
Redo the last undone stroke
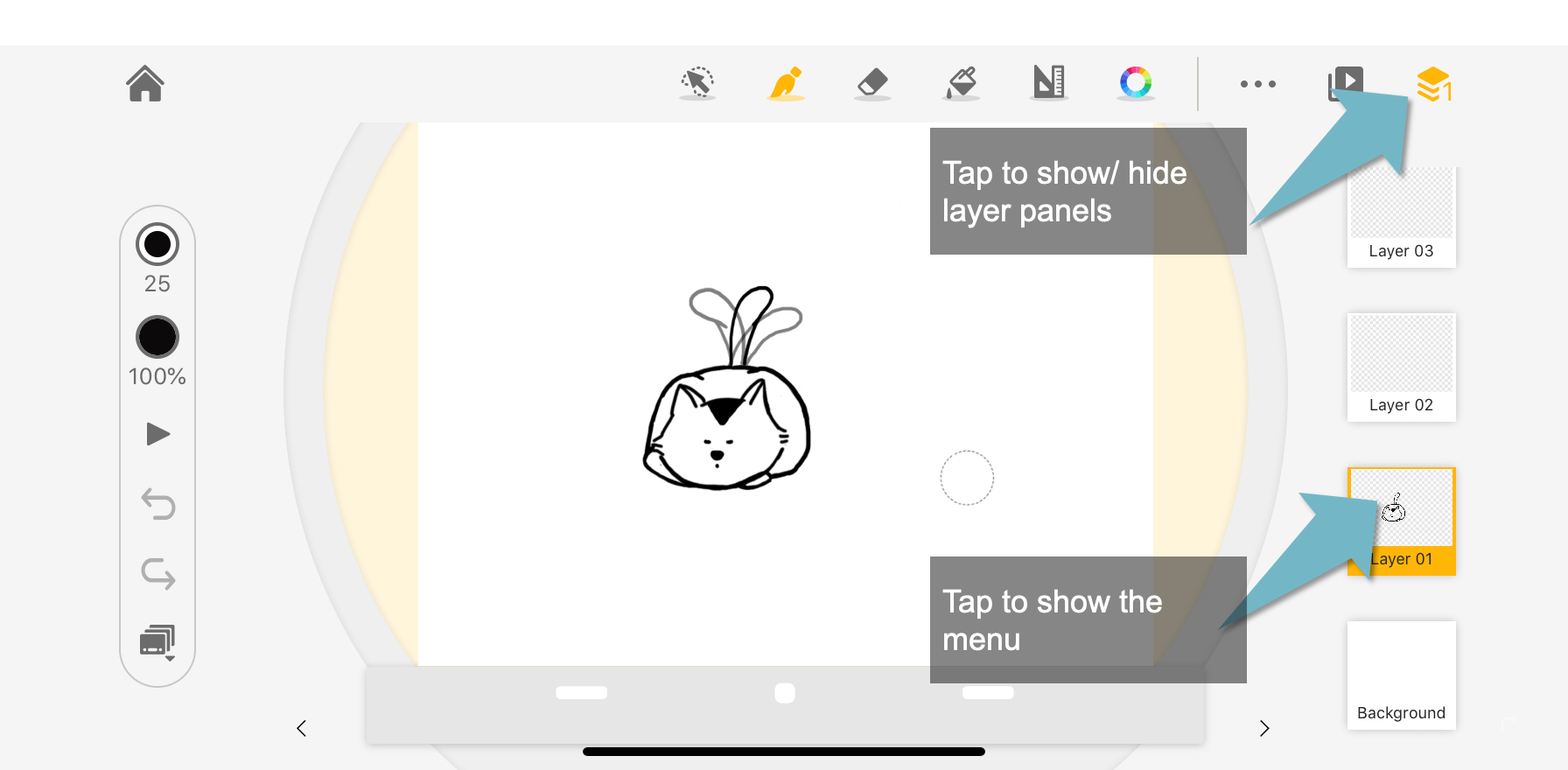pyautogui.click(x=158, y=574)
